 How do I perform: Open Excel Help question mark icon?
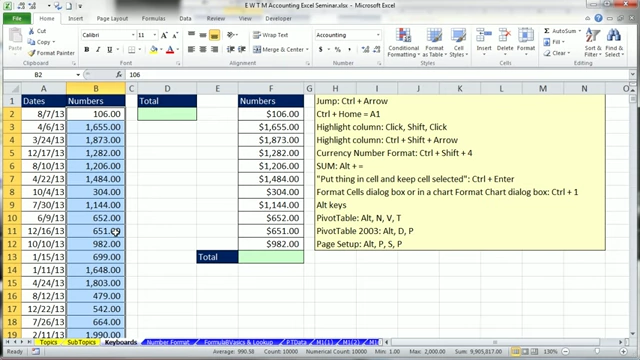(x=598, y=18)
